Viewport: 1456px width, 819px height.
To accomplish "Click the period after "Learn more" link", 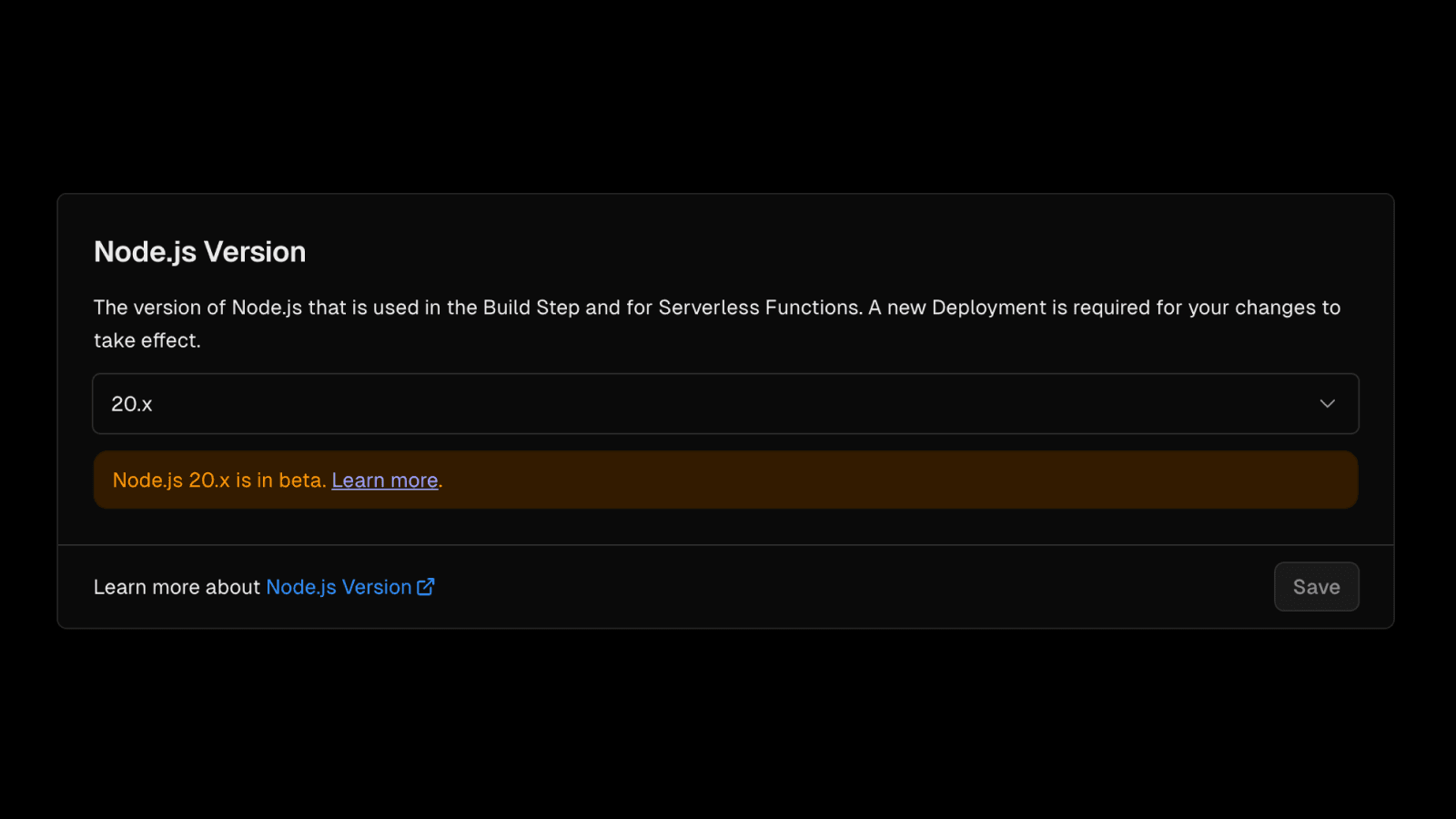I will click(x=441, y=481).
